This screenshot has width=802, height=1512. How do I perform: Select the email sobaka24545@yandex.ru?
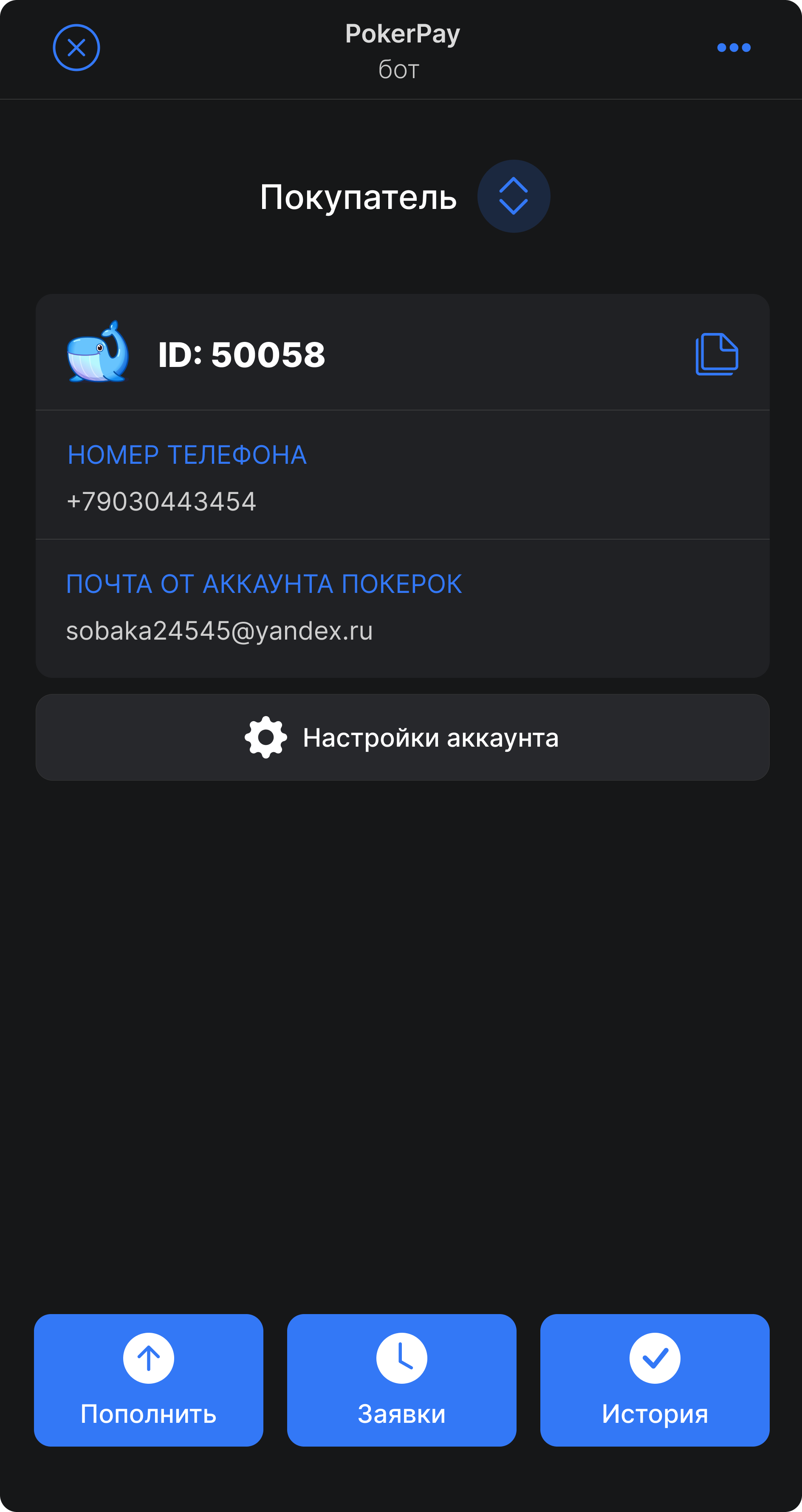tap(220, 632)
